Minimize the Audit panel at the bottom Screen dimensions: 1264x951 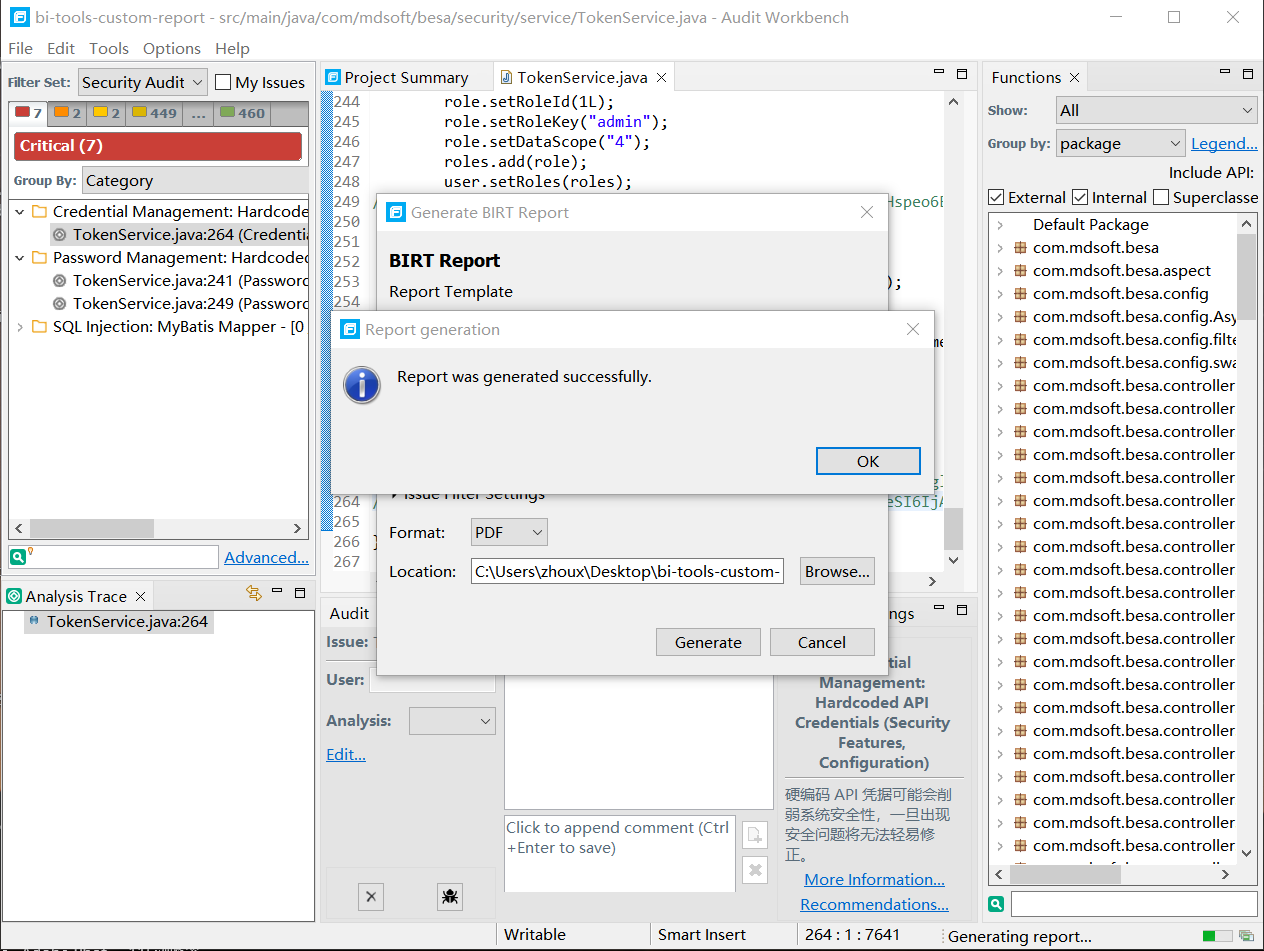coord(939,609)
